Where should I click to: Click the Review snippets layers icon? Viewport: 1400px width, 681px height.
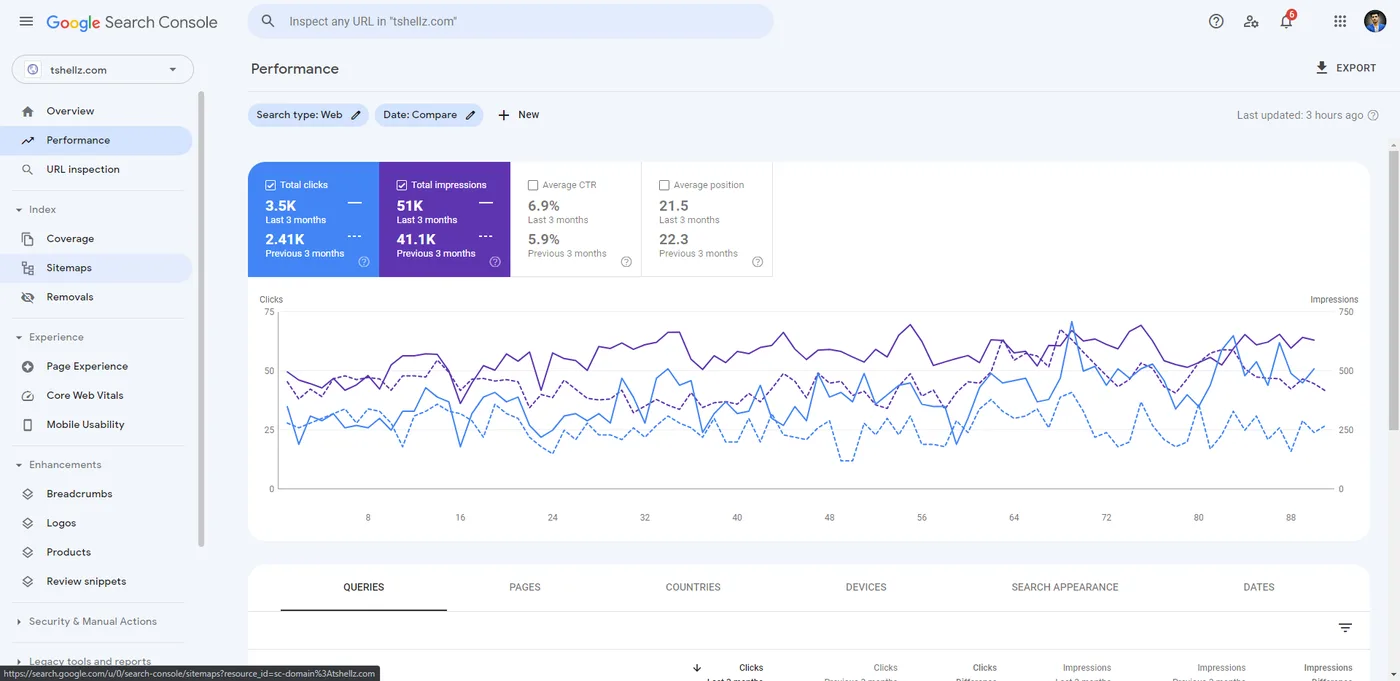tap(27, 581)
